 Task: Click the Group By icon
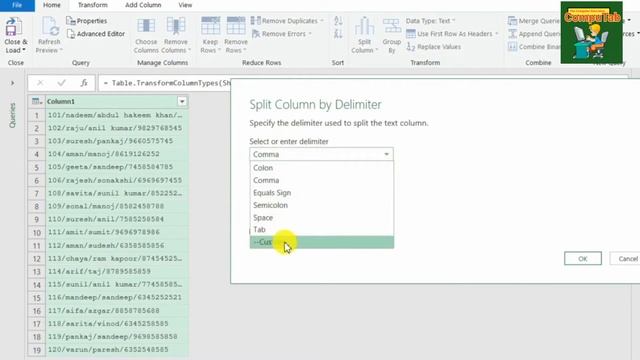[x=392, y=26]
